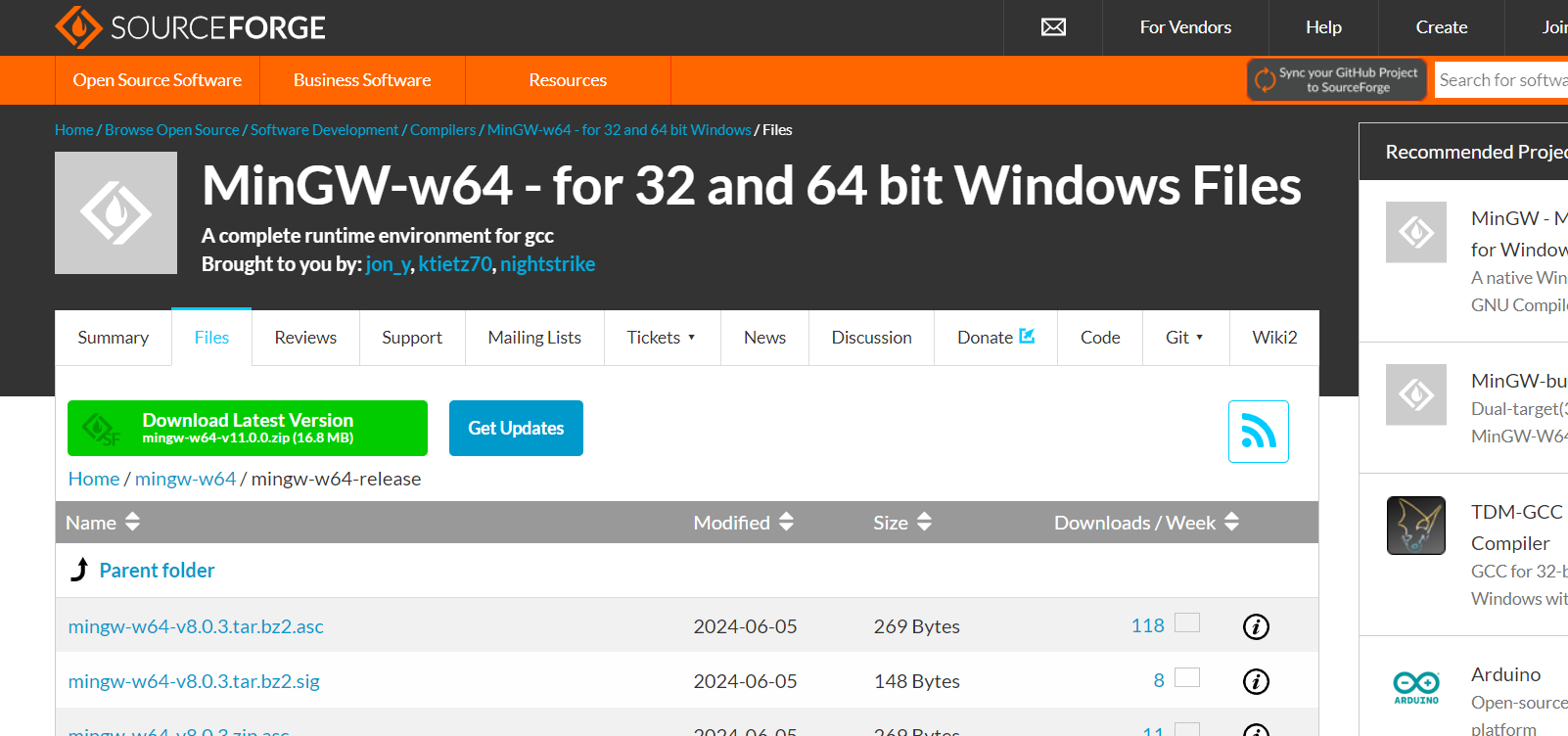This screenshot has width=1568, height=736.
Task: Click TDM-GCC Compiler project title
Action: click(x=1517, y=528)
